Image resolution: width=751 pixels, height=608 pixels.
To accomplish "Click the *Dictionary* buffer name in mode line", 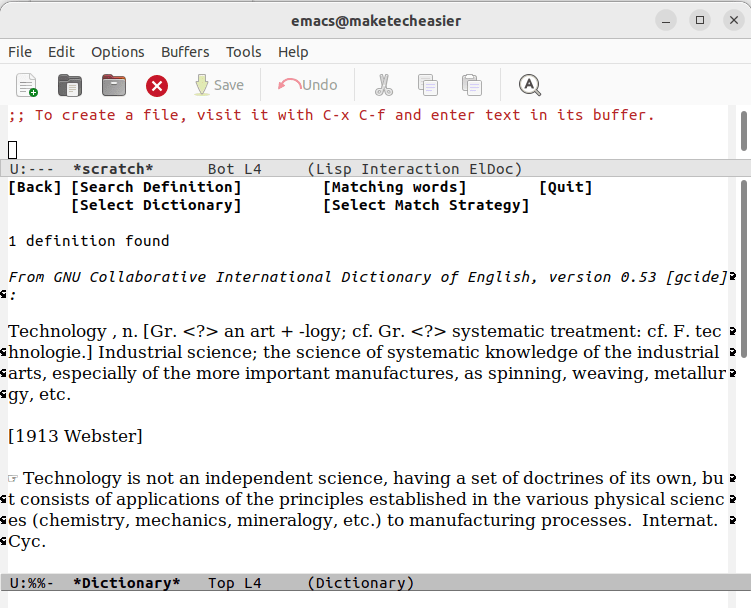I will pyautogui.click(x=126, y=583).
